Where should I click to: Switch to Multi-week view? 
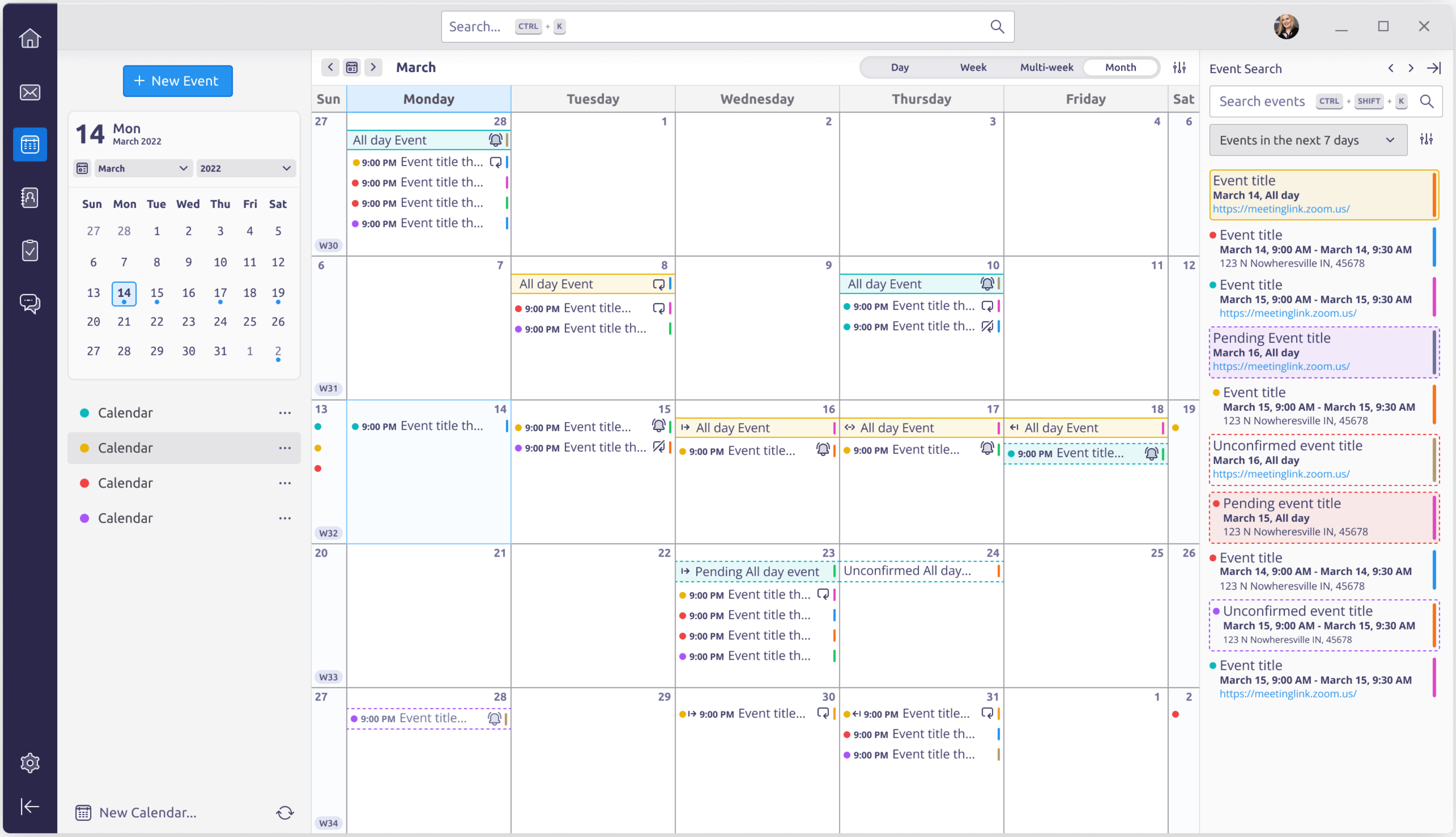[x=1046, y=67]
